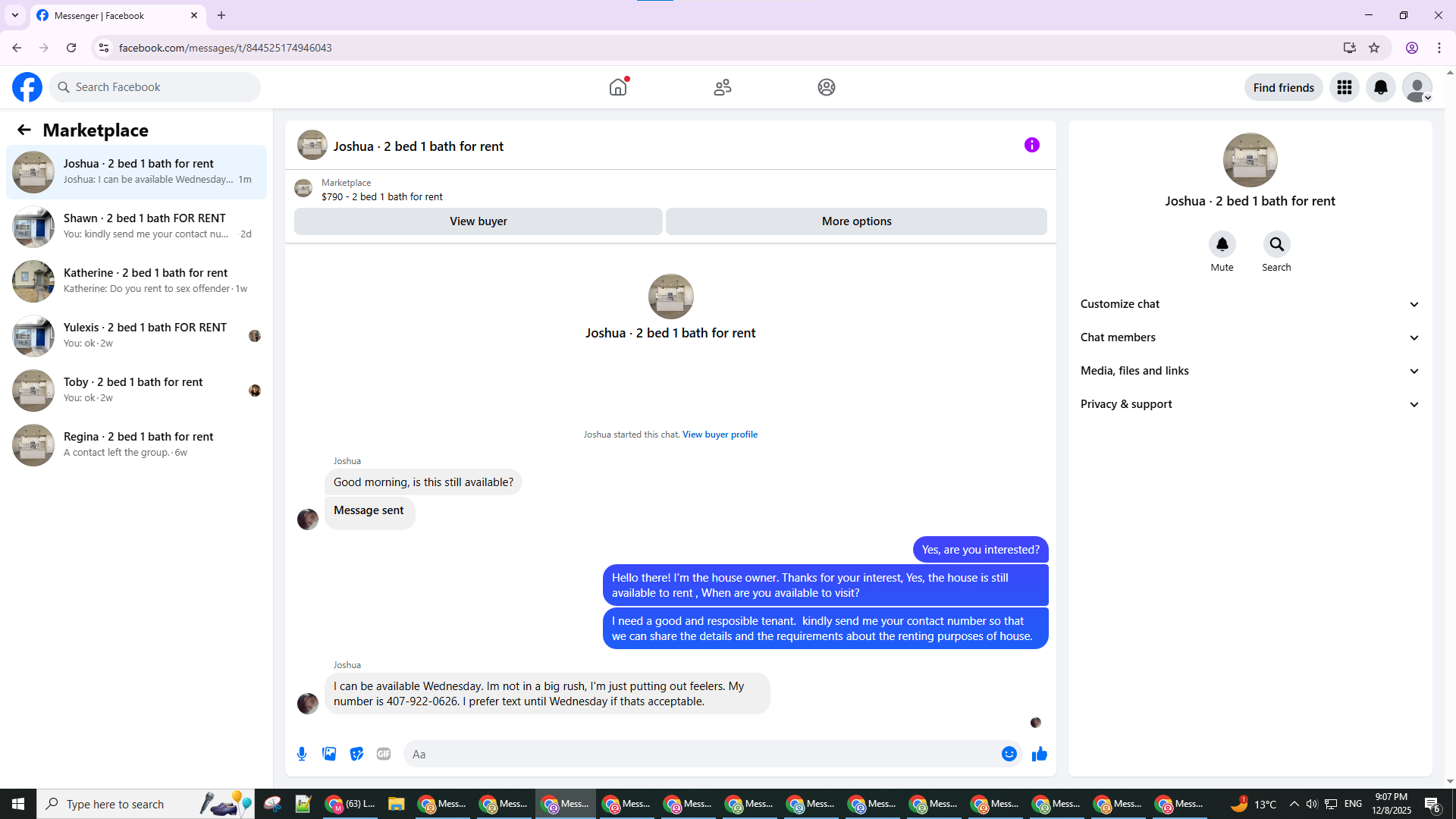Mute this conversation
Viewport: 1456px width, 819px height.
tap(1222, 244)
